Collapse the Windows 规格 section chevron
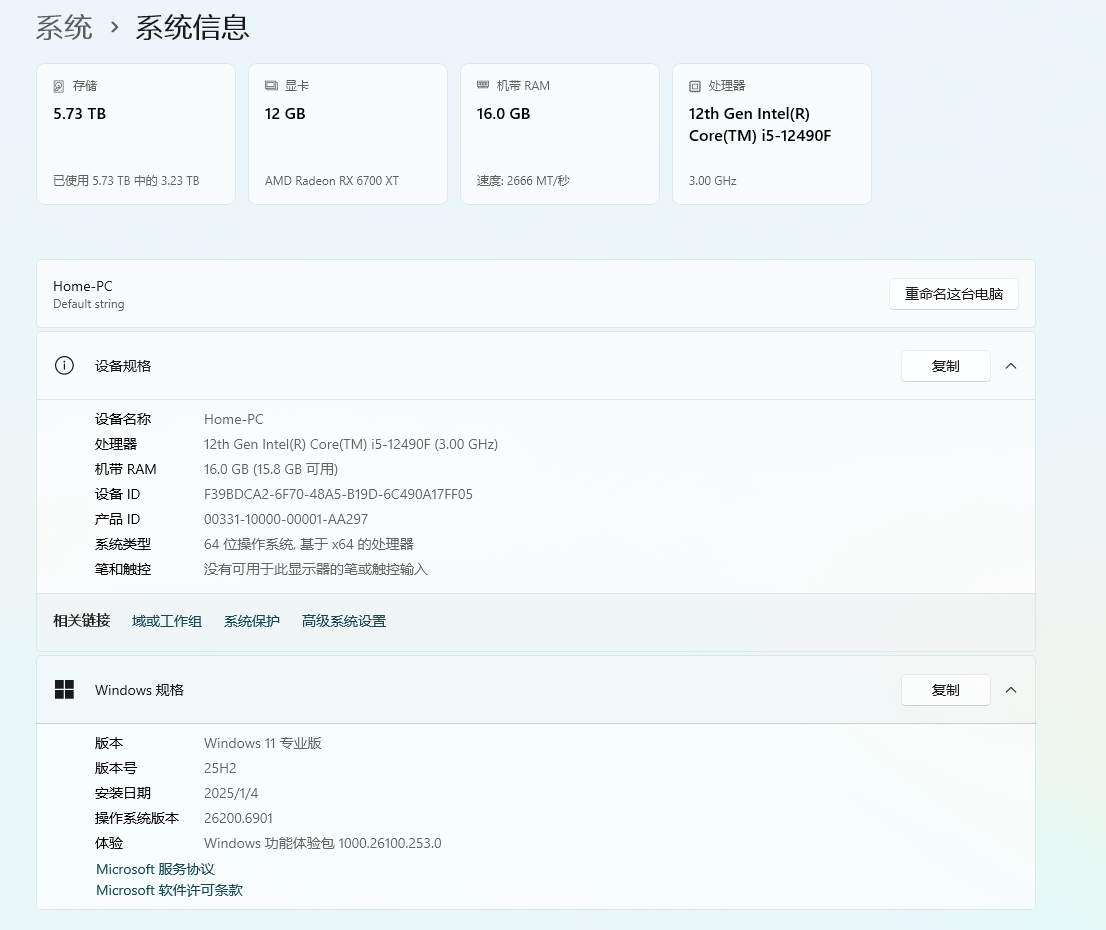This screenshot has height=930, width=1106. [1011, 690]
